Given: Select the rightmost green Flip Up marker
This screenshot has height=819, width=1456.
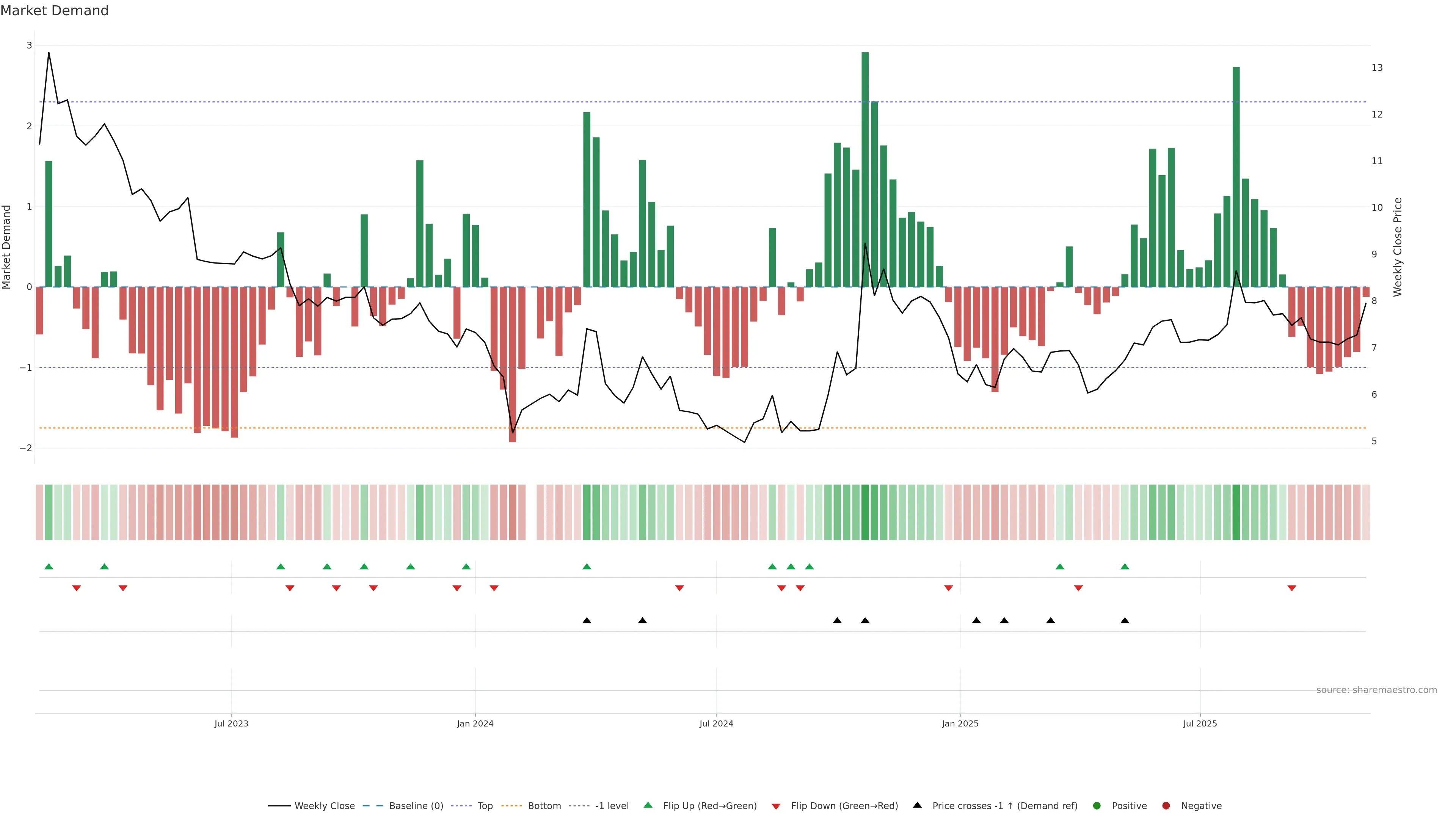Looking at the screenshot, I should point(1125,566).
